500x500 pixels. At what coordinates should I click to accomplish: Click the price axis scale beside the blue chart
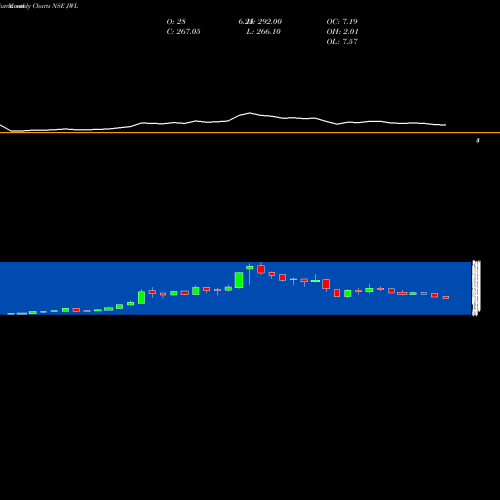476,288
